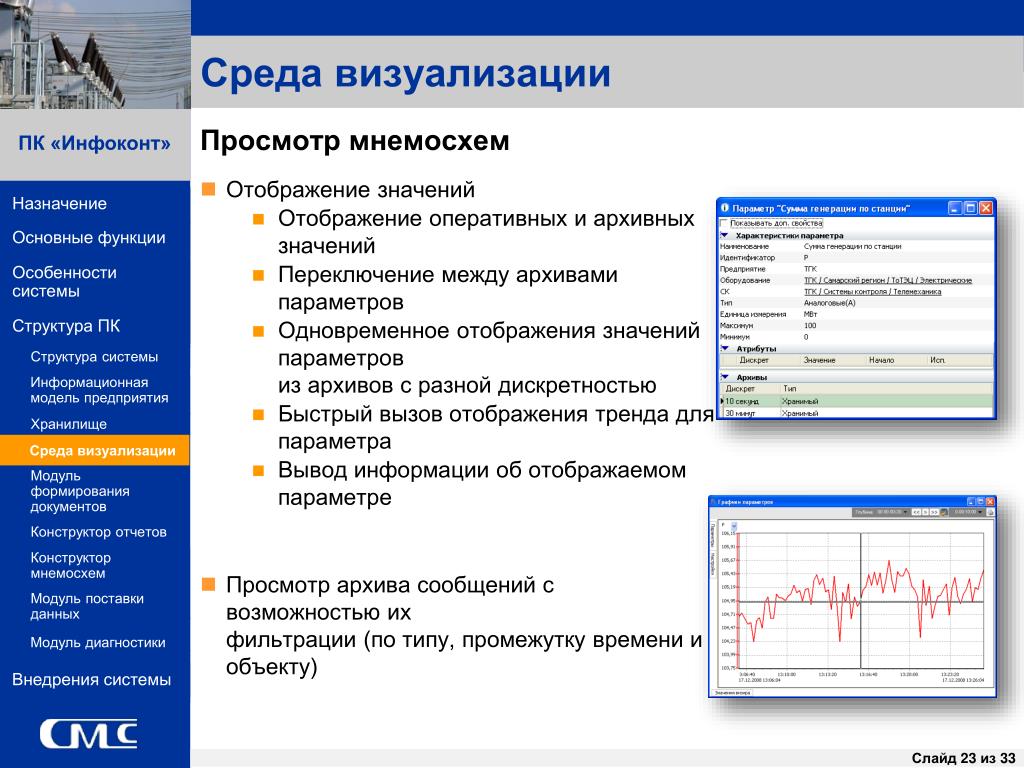Go to Внедрения системы in the sidebar
This screenshot has width=1024, height=768.
[x=91, y=680]
